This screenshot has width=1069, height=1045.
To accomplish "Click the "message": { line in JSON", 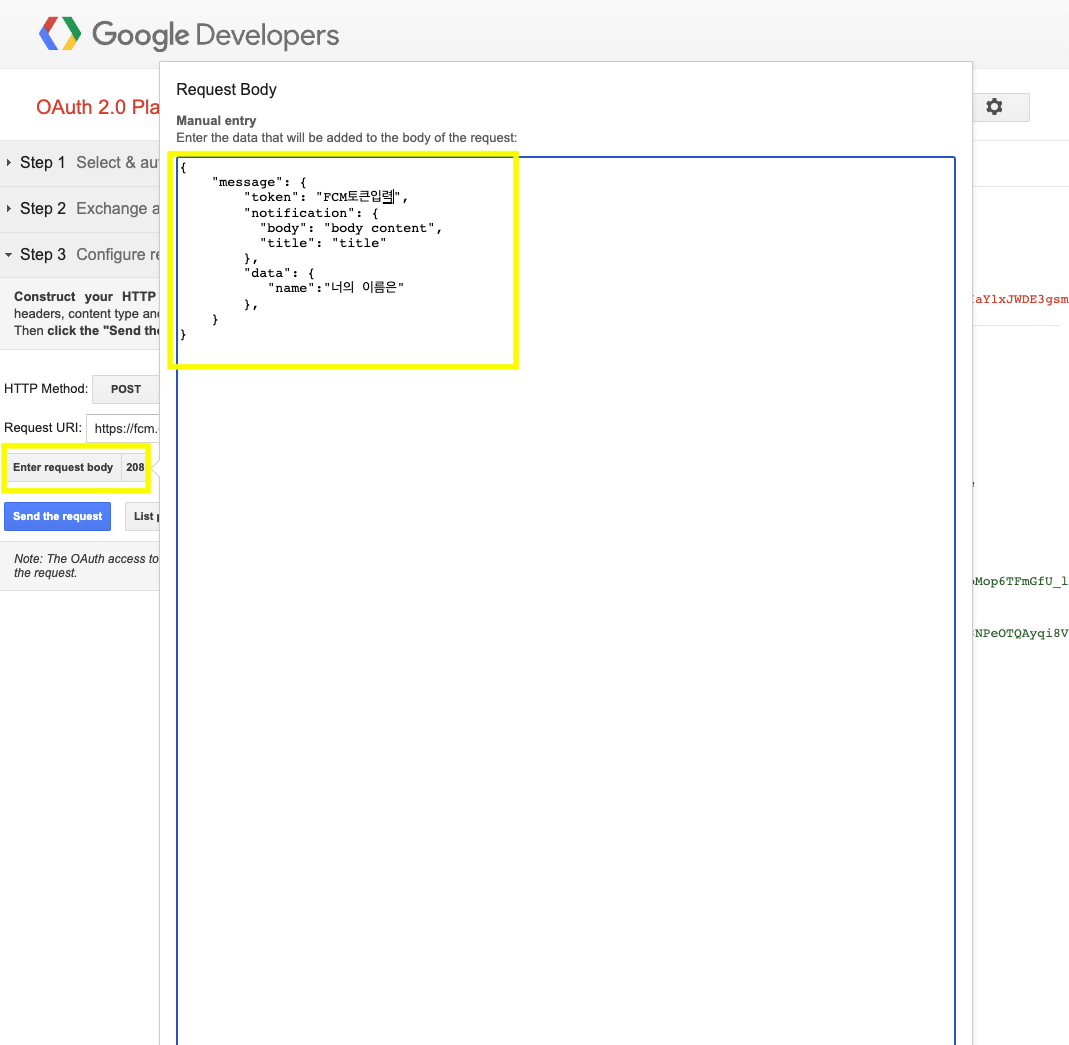I will tap(259, 183).
